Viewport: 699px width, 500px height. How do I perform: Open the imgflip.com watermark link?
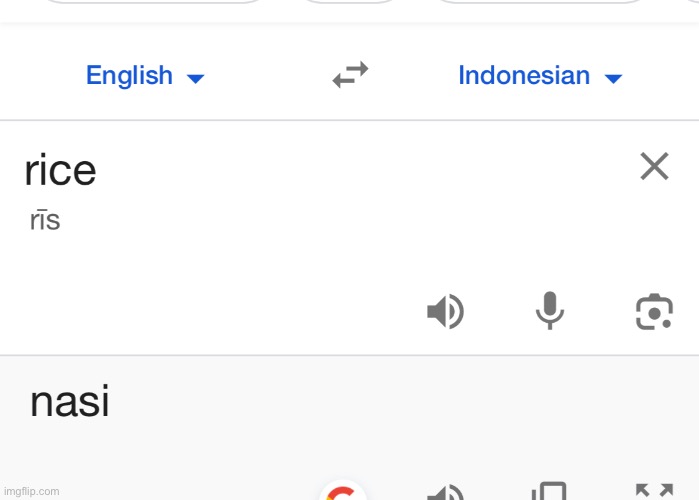[31, 491]
